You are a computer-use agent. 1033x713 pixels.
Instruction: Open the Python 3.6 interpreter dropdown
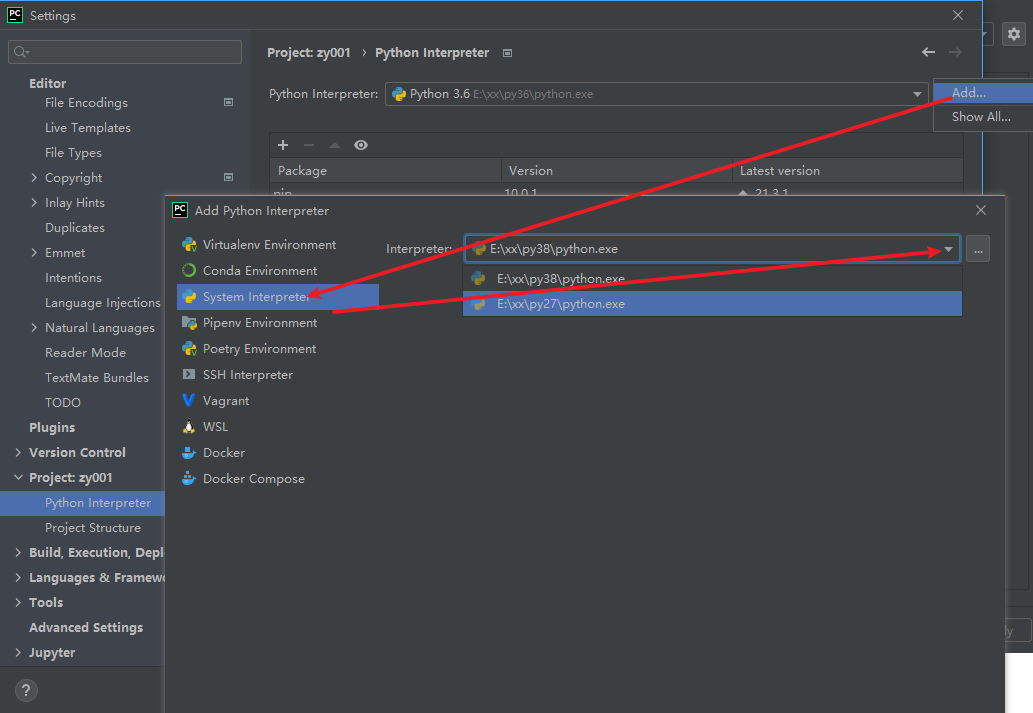(x=917, y=94)
